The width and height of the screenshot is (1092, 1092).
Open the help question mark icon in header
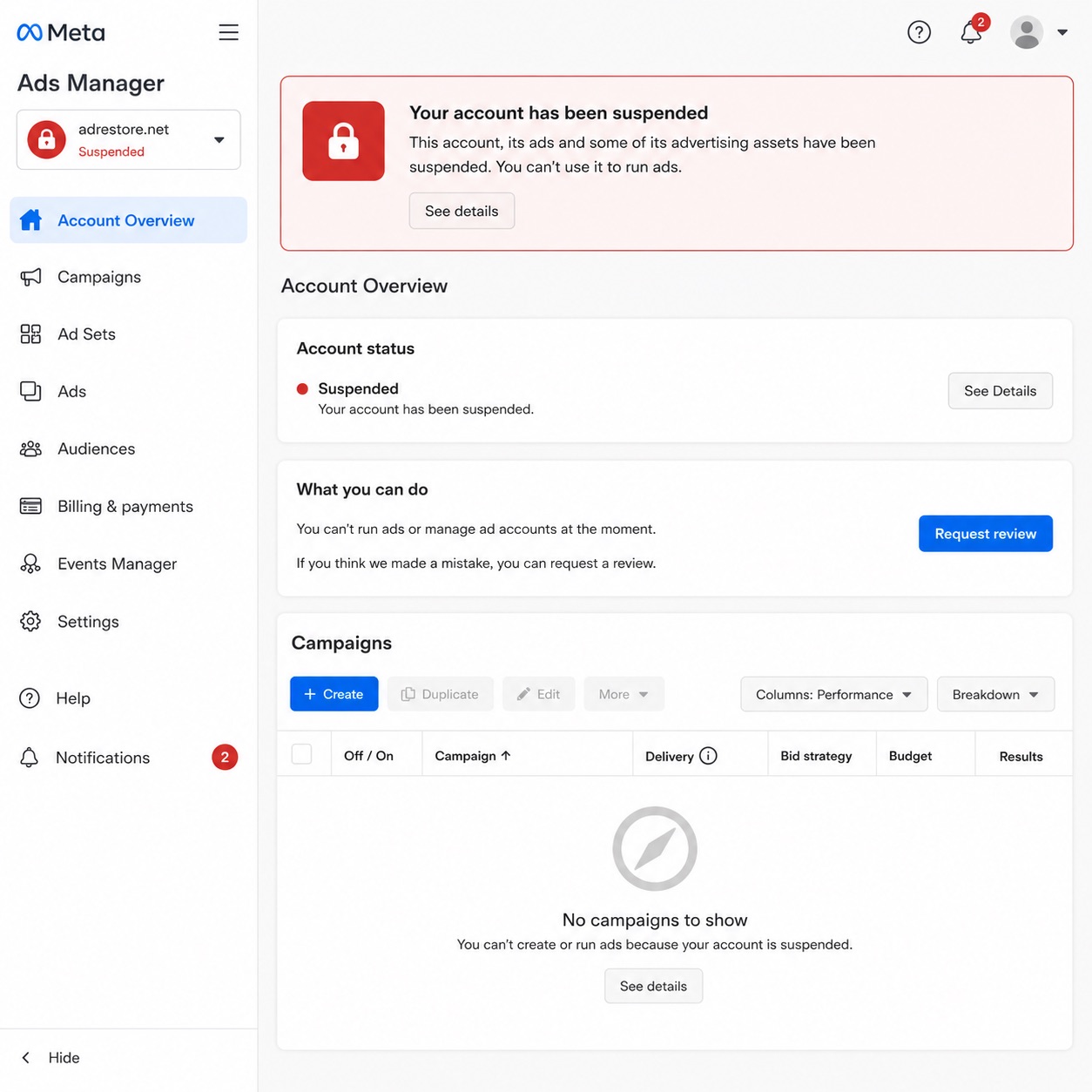[x=919, y=32]
